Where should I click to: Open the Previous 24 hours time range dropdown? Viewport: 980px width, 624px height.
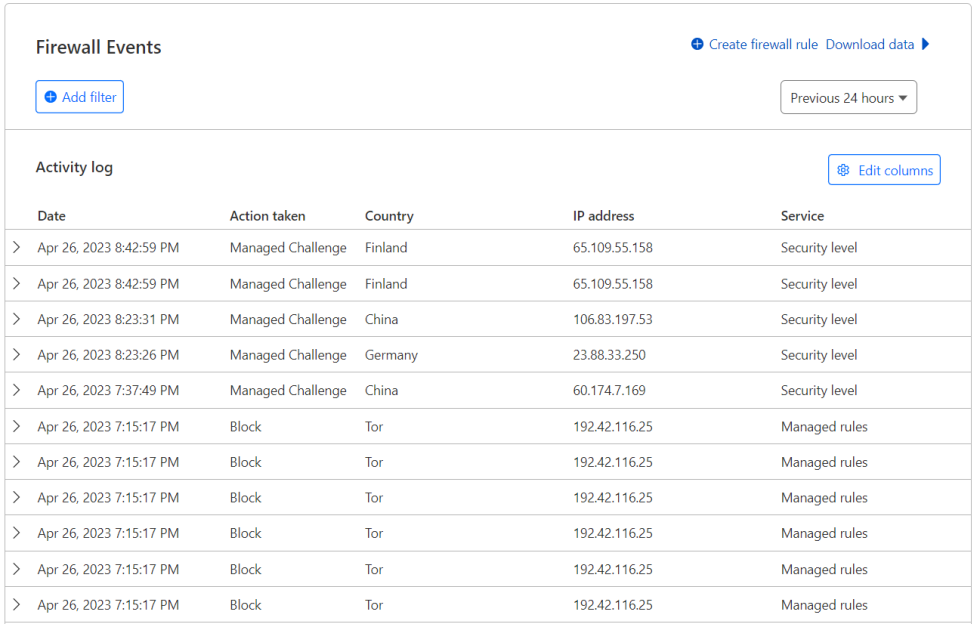848,97
